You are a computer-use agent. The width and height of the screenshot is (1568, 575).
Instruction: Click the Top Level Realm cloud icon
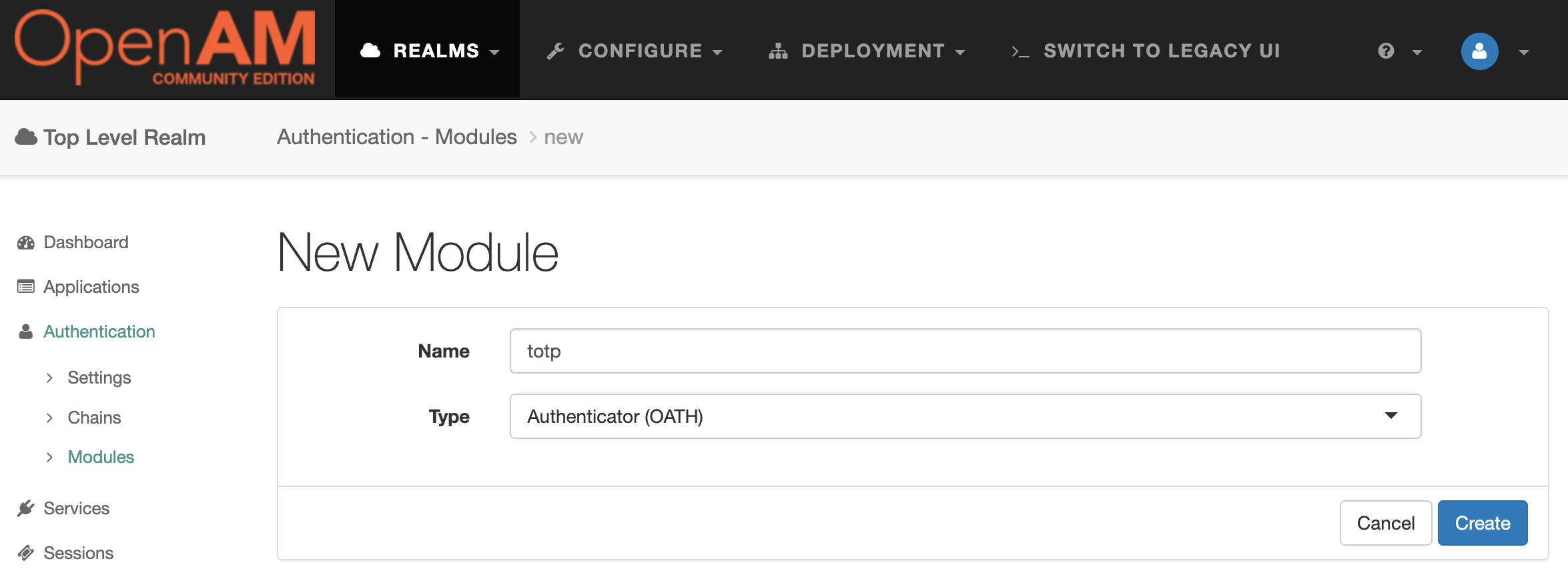26,137
